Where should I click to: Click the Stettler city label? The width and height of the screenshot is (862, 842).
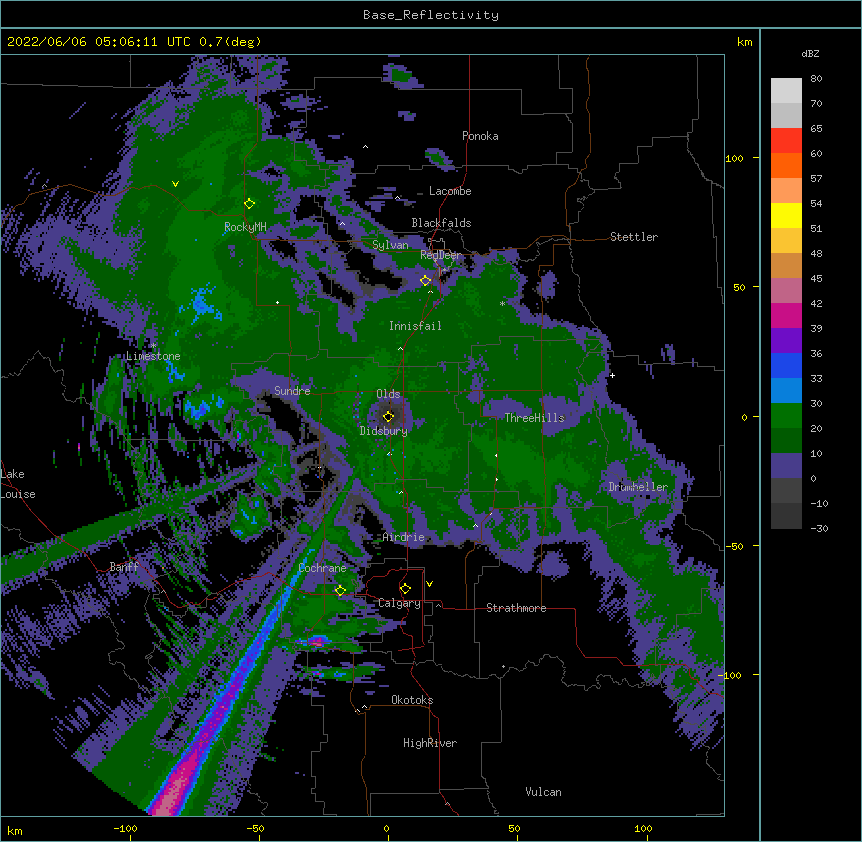pyautogui.click(x=634, y=237)
